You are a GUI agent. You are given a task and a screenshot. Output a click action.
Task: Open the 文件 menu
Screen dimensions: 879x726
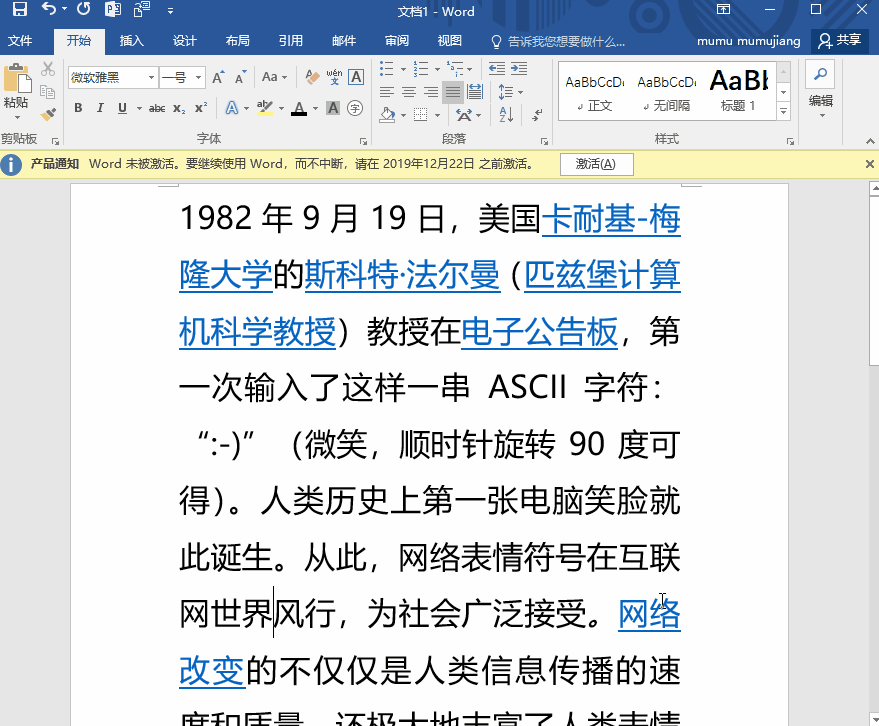20,41
